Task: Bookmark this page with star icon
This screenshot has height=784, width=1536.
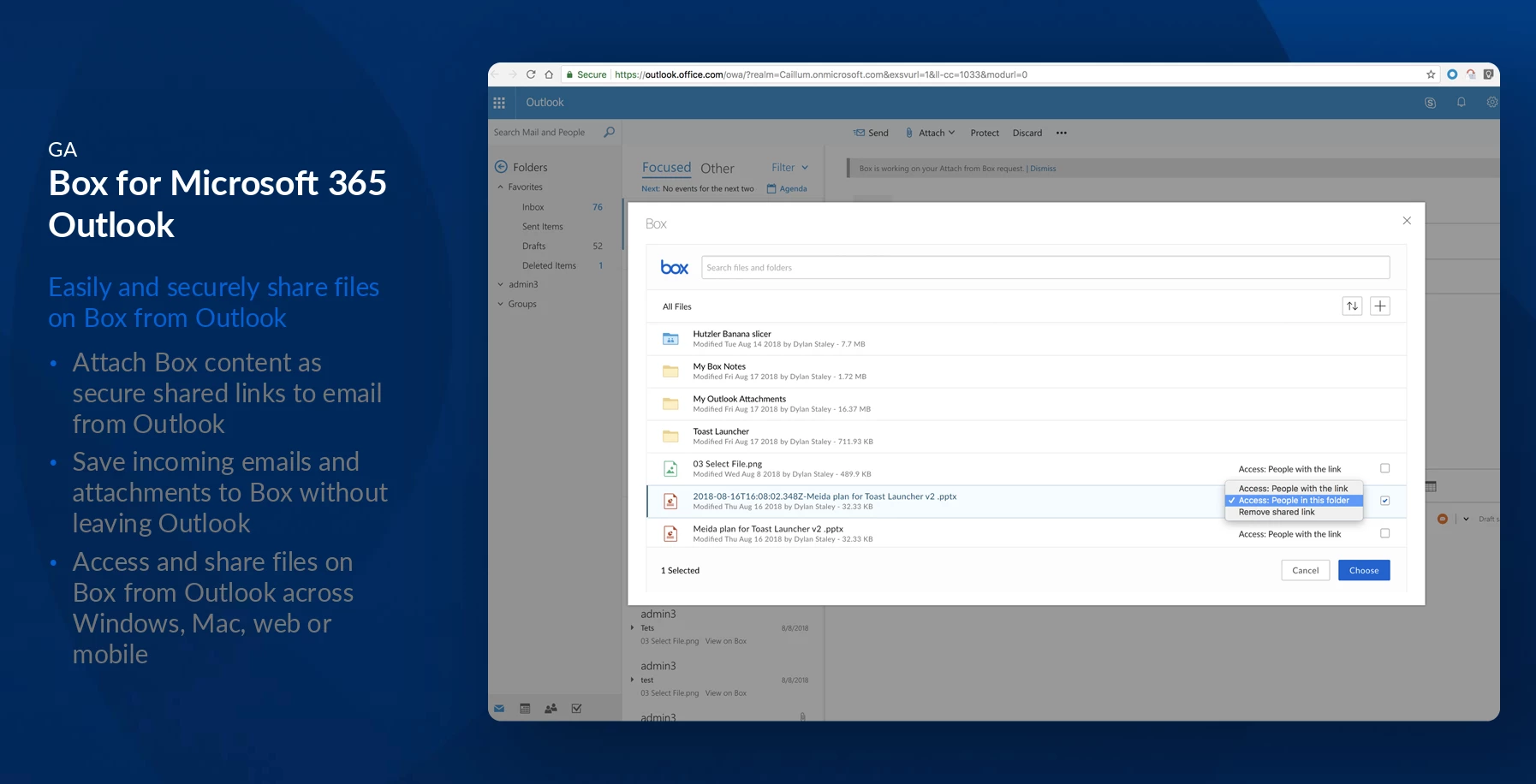Action: [1431, 74]
